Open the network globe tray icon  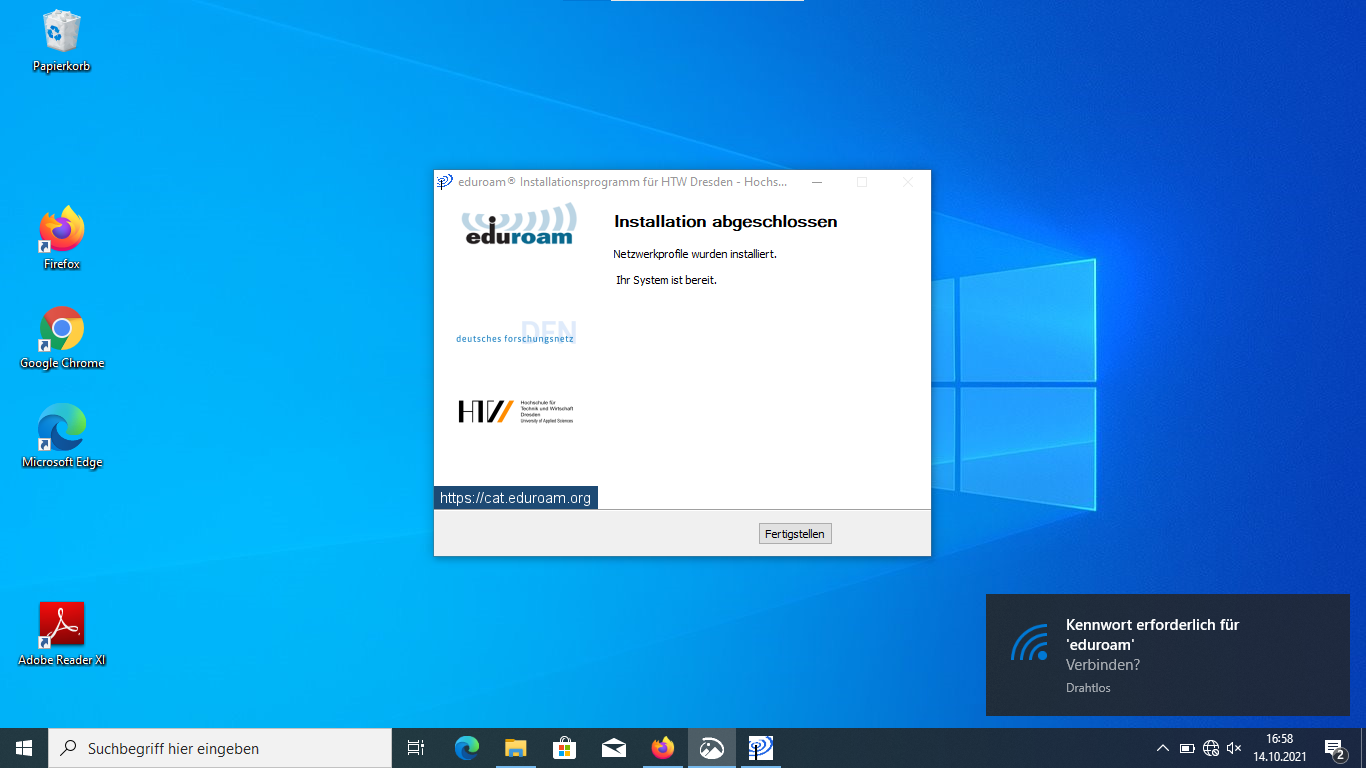(x=1211, y=748)
